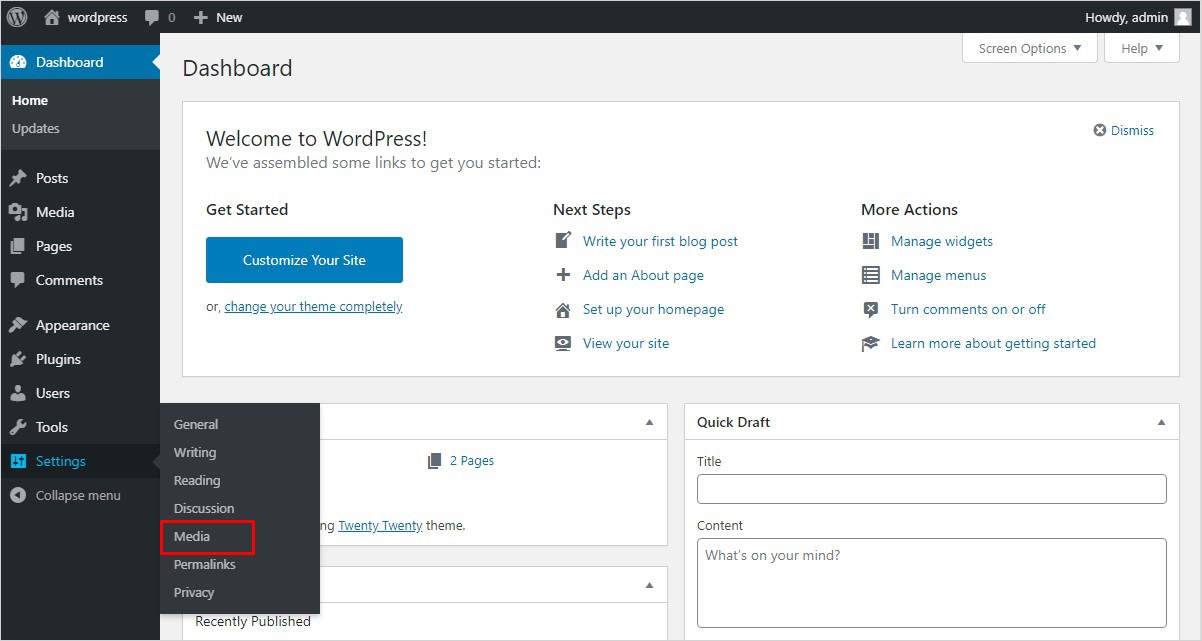This screenshot has width=1202, height=641.
Task: Click the Manage widgets link
Action: pos(941,241)
